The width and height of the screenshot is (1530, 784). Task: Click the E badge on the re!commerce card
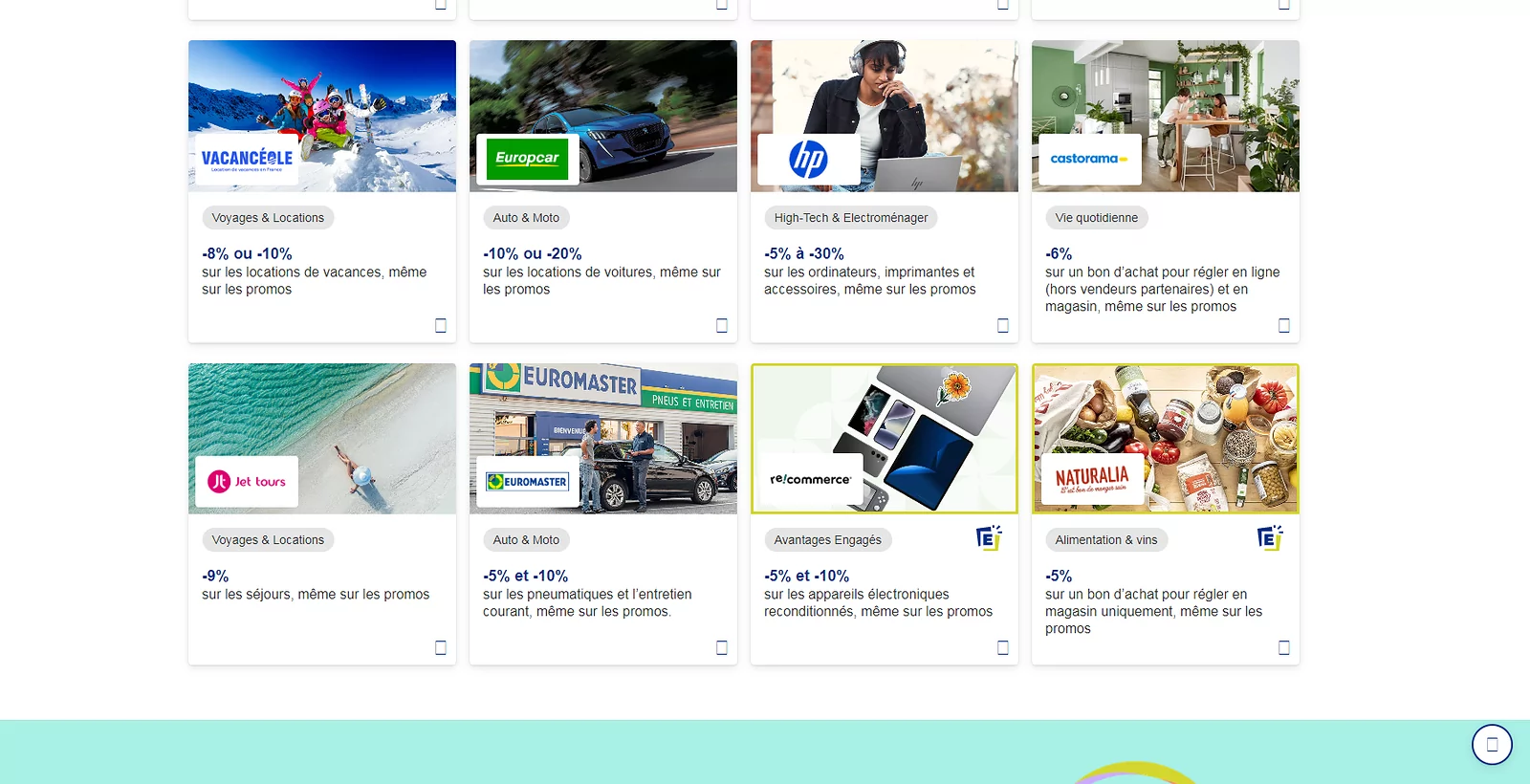tap(989, 538)
